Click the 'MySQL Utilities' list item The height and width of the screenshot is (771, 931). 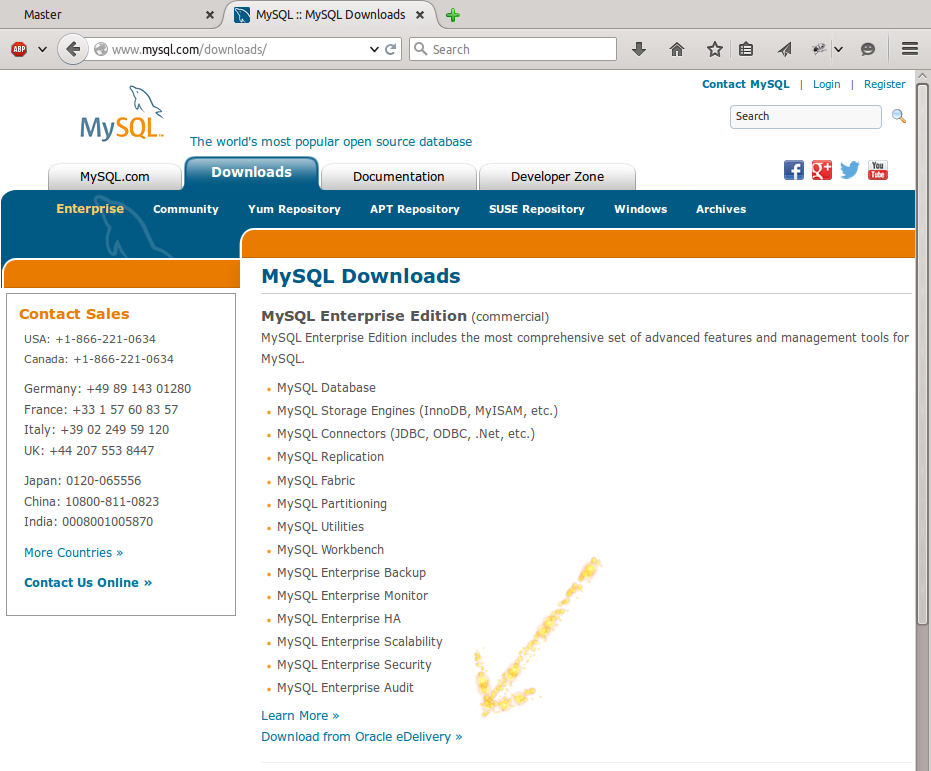[x=320, y=526]
